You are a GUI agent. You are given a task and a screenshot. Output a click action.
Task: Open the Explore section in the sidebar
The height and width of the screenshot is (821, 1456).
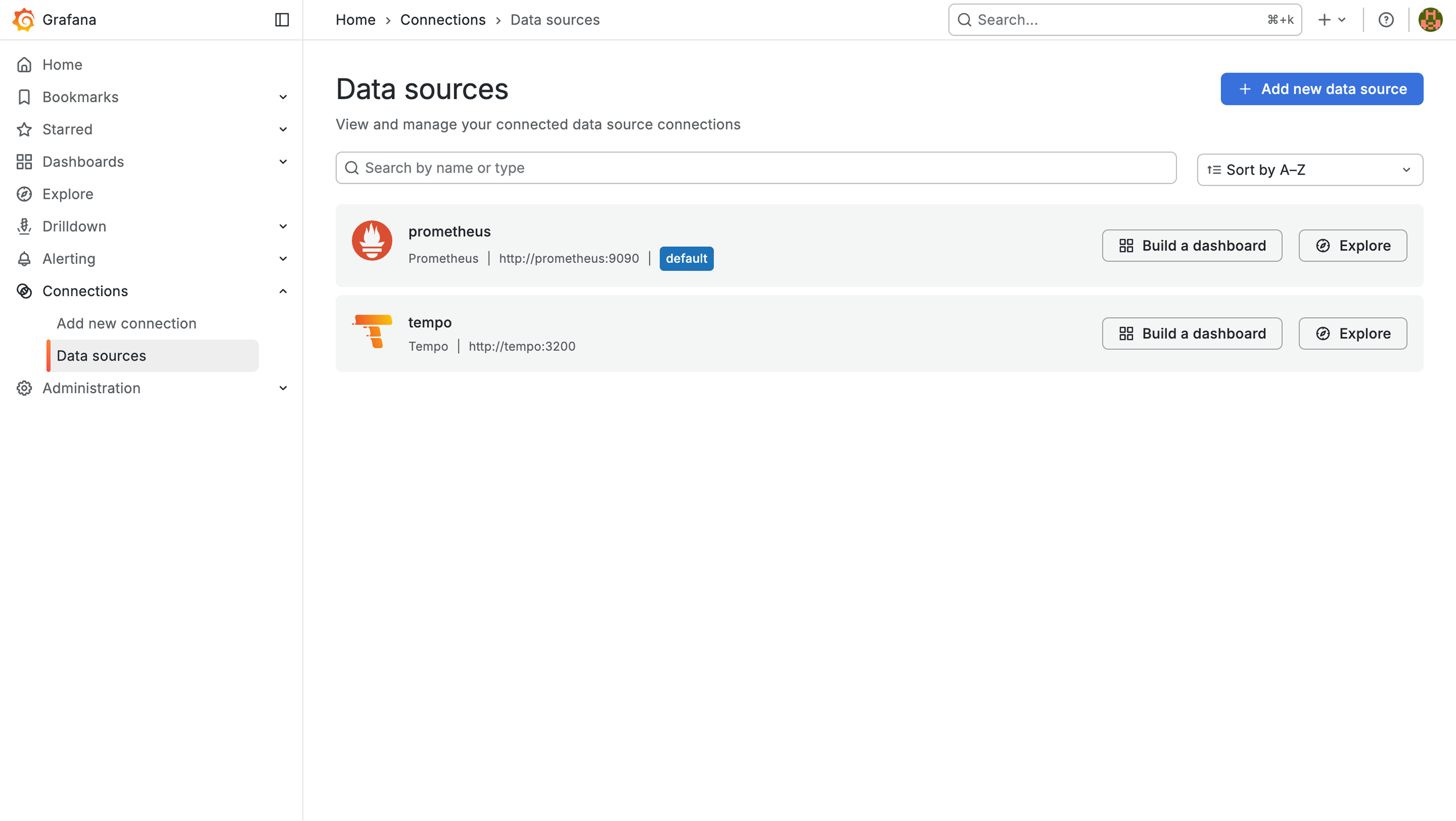[x=68, y=194]
